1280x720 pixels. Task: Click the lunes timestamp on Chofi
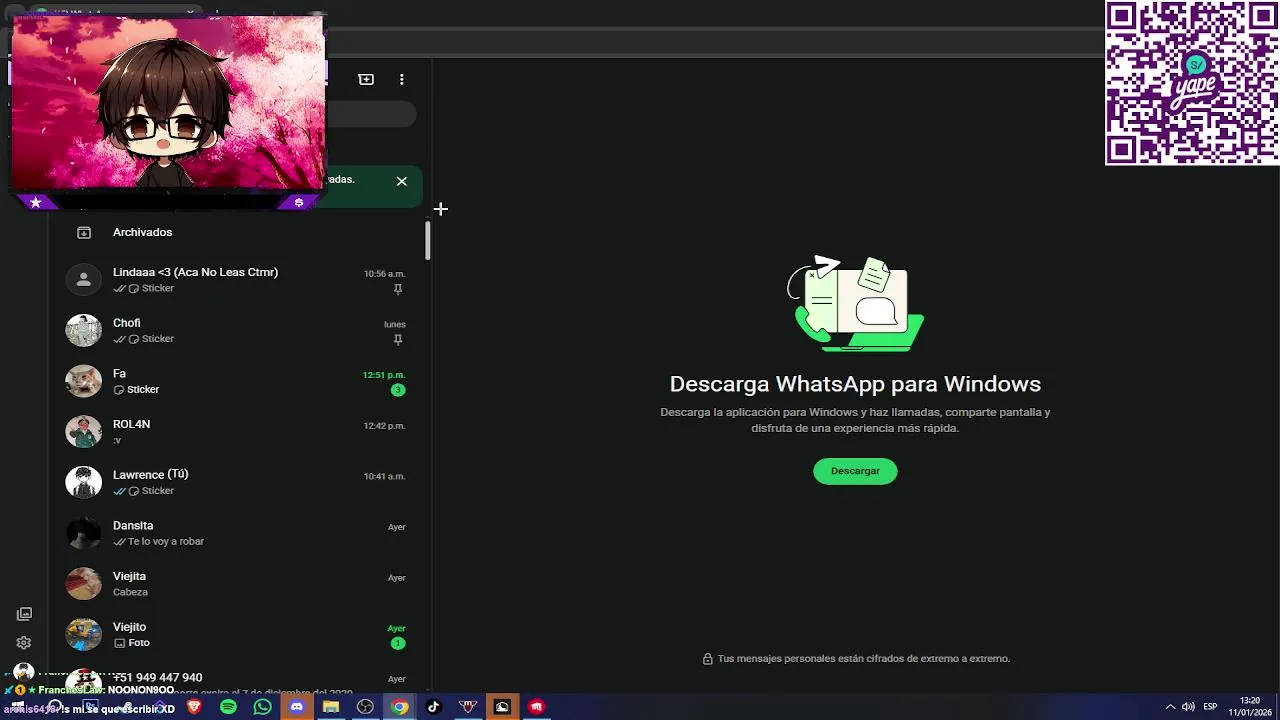(395, 324)
